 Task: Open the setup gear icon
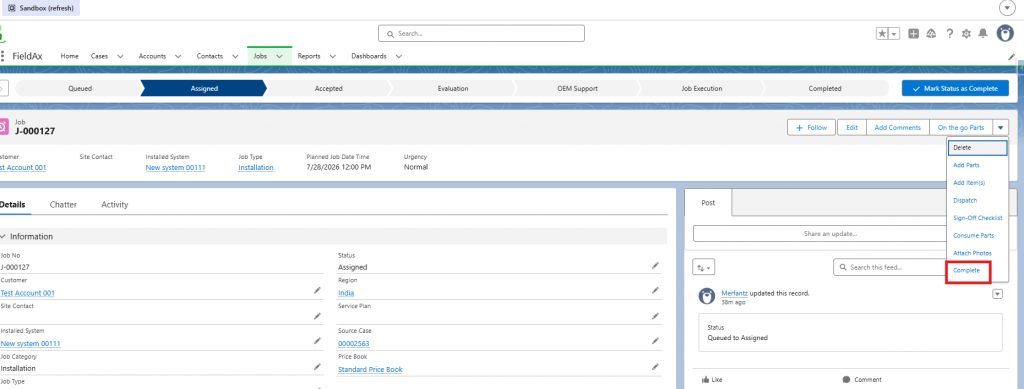click(966, 34)
